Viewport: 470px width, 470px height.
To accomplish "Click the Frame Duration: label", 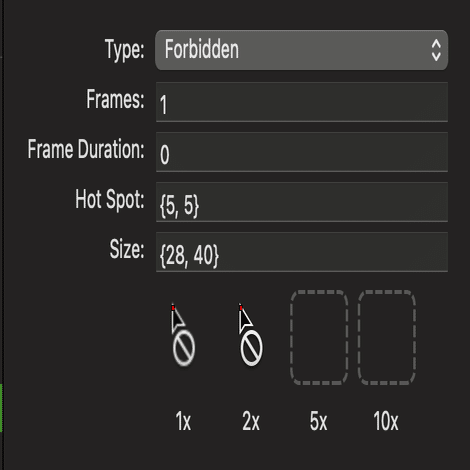I will pyautogui.click(x=86, y=149).
